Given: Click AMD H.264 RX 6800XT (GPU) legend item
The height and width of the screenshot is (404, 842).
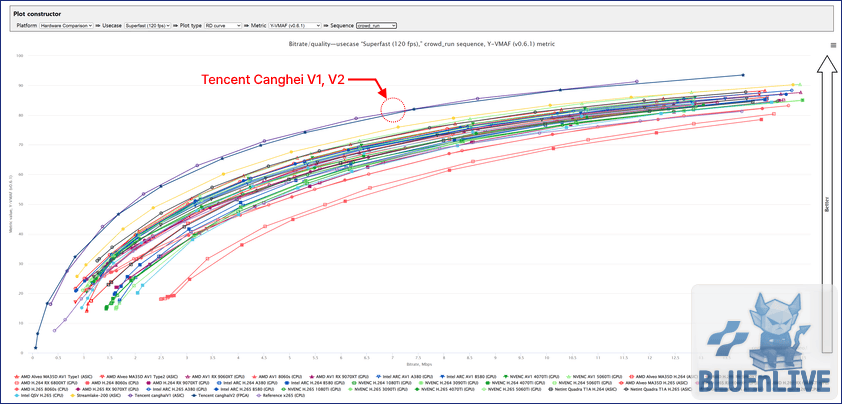Looking at the screenshot, I should (46, 383).
